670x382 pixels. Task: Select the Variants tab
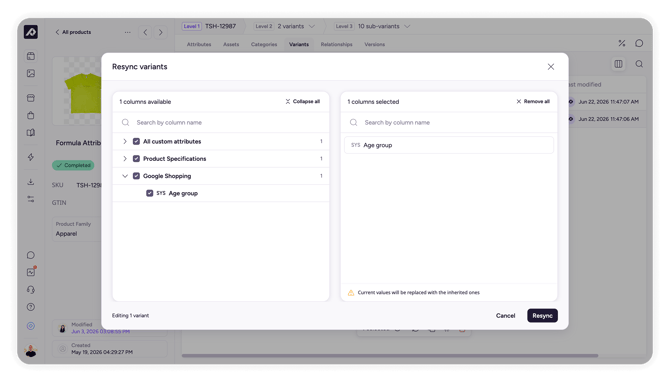point(299,44)
